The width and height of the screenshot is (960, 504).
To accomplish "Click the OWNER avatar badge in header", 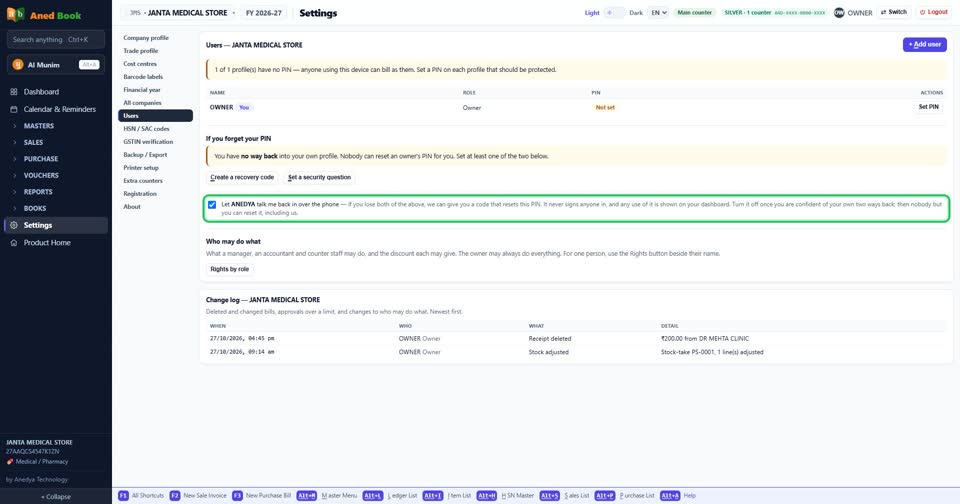I will [x=839, y=12].
